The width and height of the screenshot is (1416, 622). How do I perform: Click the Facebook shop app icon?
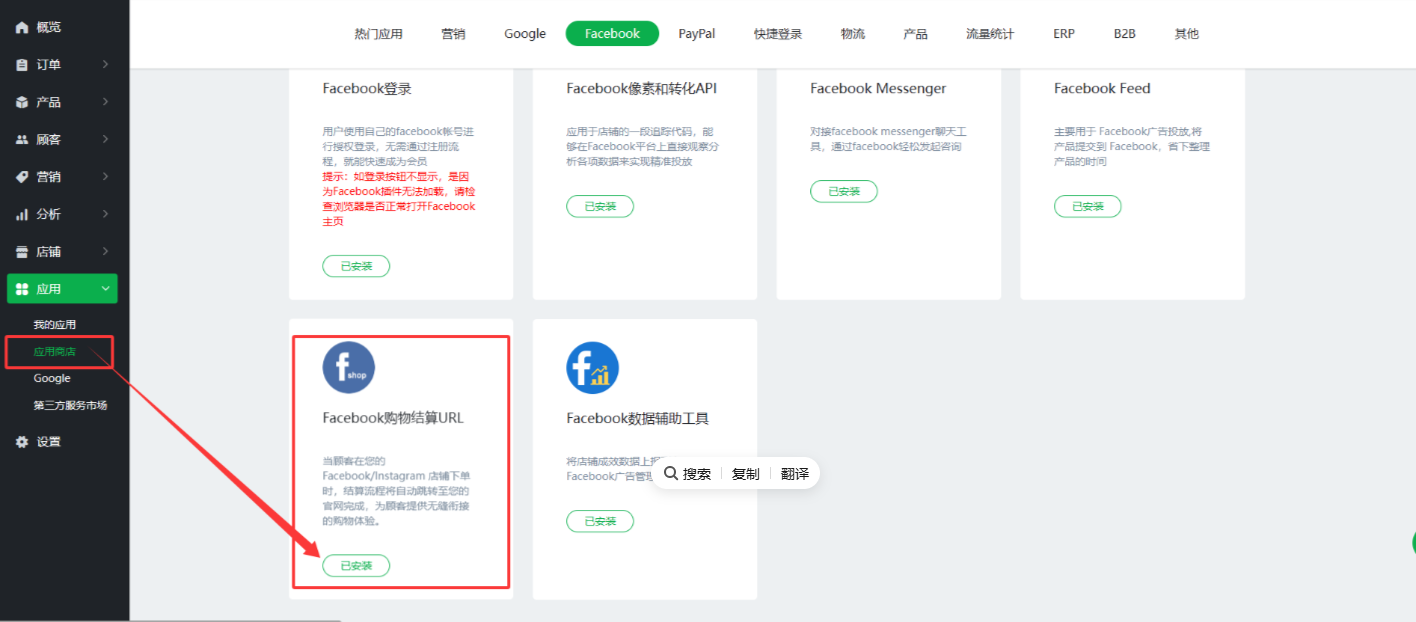(348, 367)
